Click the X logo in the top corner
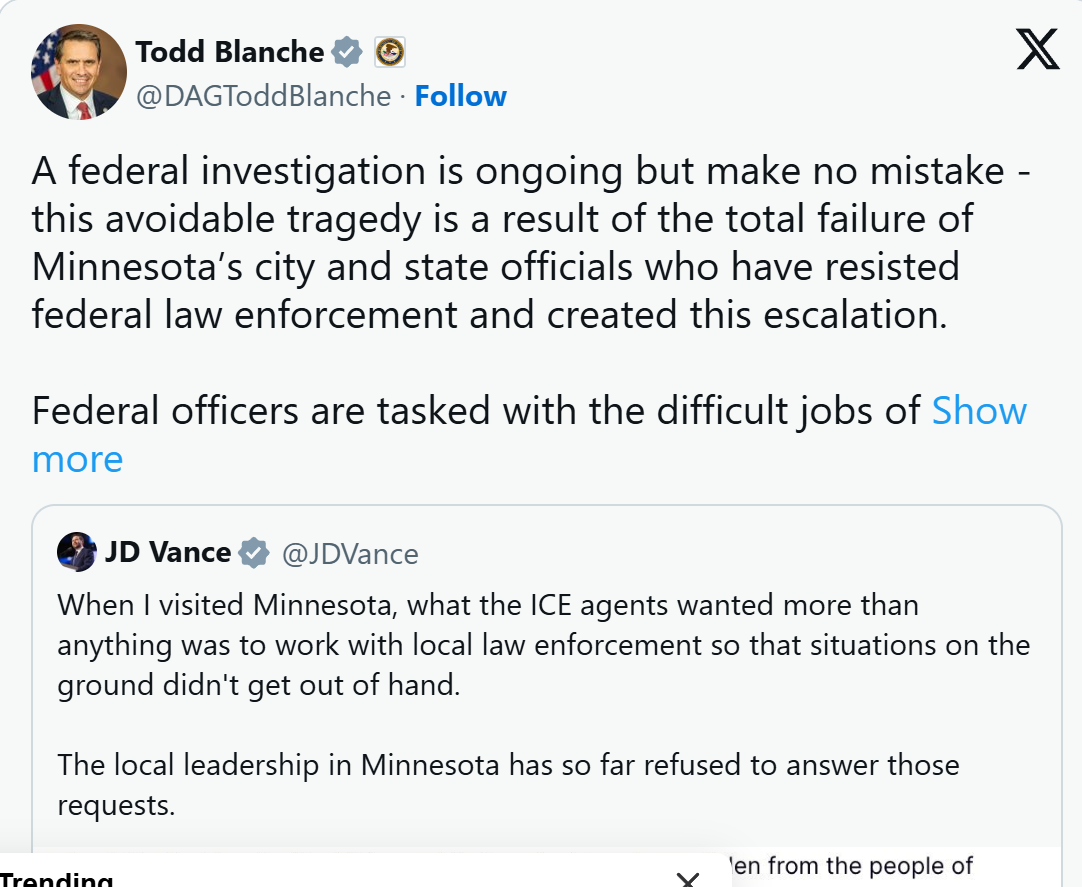Viewport: 1082px width, 887px height. pyautogui.click(x=1038, y=49)
